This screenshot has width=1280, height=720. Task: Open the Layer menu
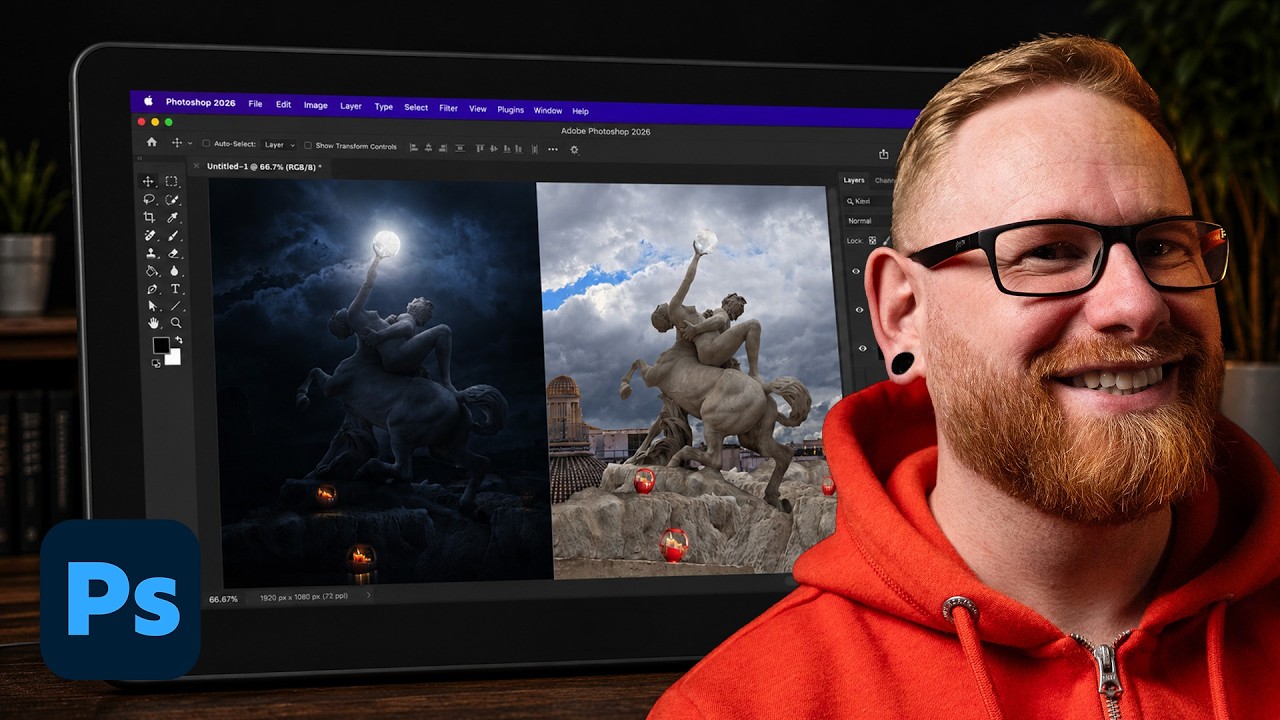(351, 106)
